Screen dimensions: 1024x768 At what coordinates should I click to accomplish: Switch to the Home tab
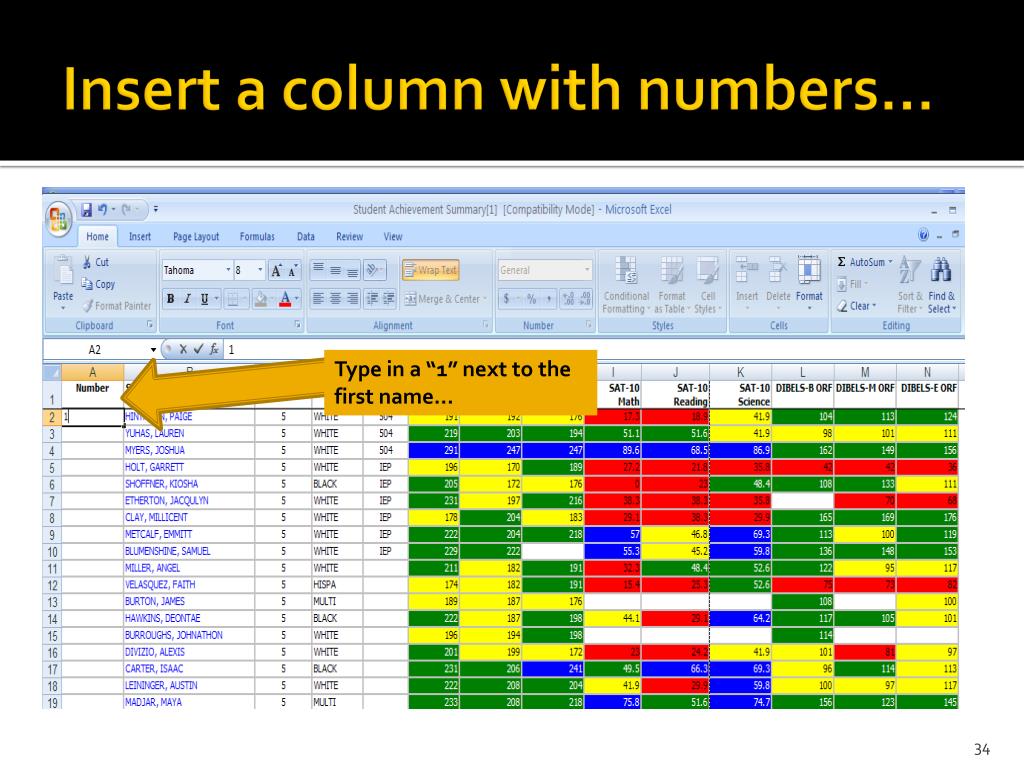point(97,236)
